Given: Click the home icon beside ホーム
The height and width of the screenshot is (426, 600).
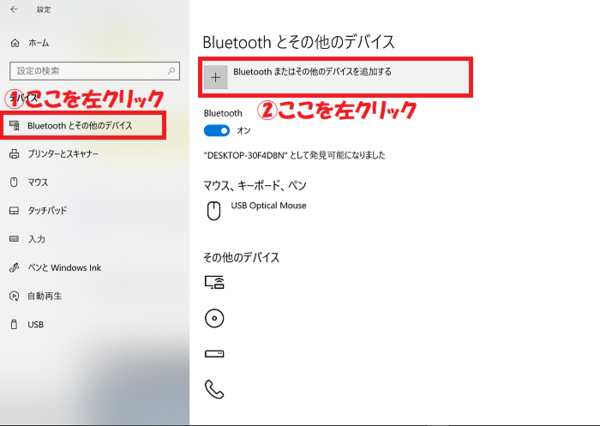Looking at the screenshot, I should click(x=15, y=43).
